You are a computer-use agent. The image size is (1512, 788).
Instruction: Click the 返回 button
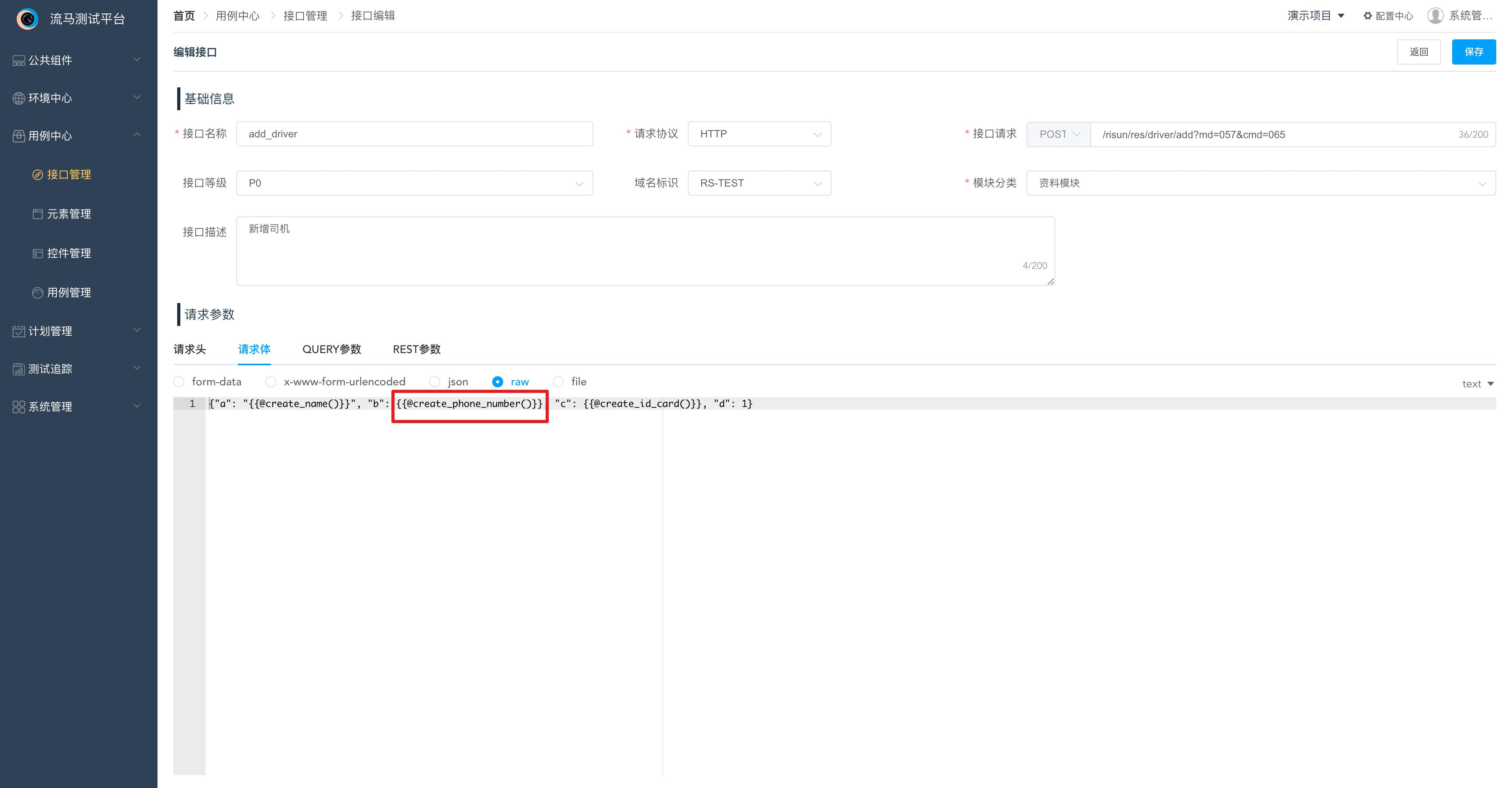click(1418, 52)
